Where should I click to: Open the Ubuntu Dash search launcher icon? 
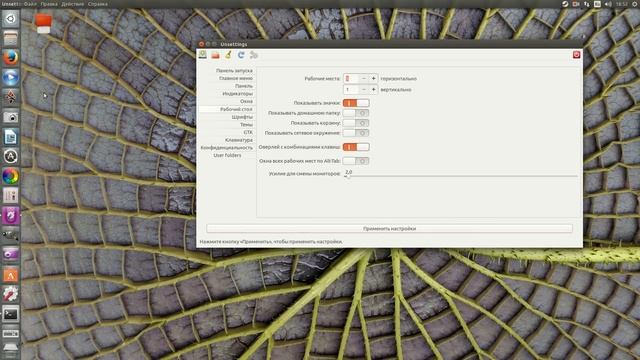click(x=11, y=19)
